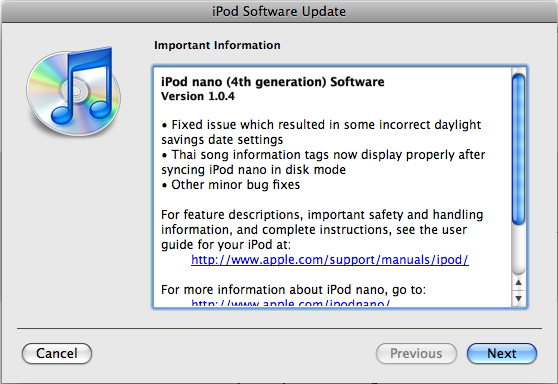Click the iPod Software Update title bar

click(x=279, y=11)
